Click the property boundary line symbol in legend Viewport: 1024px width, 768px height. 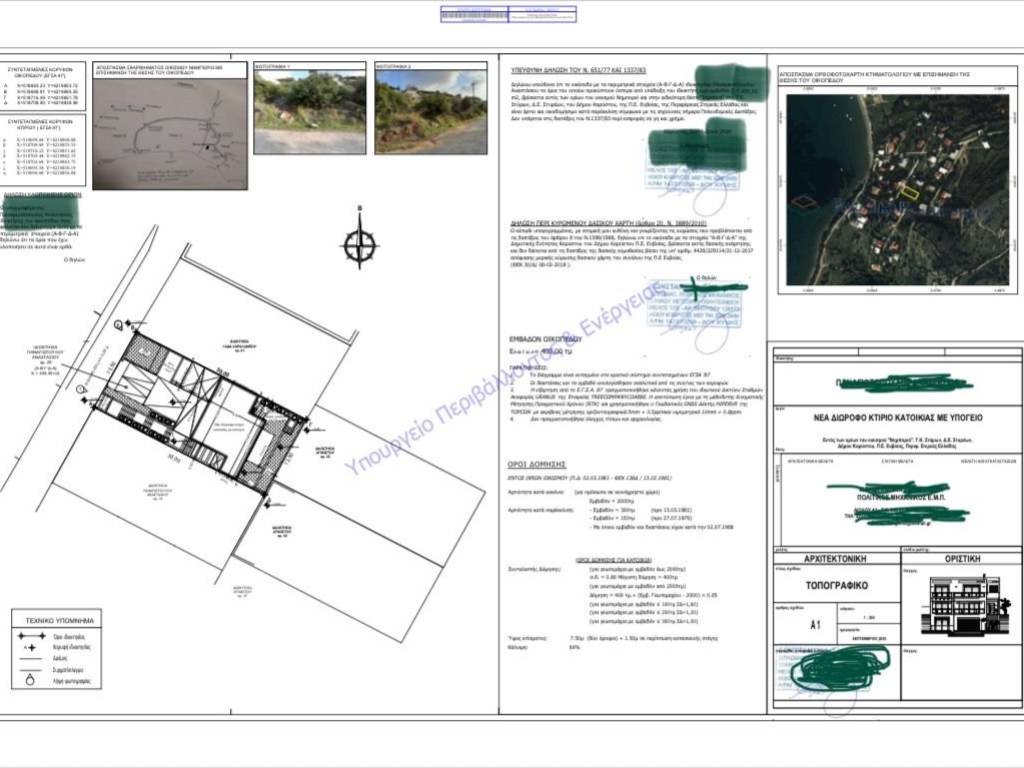click(30, 635)
